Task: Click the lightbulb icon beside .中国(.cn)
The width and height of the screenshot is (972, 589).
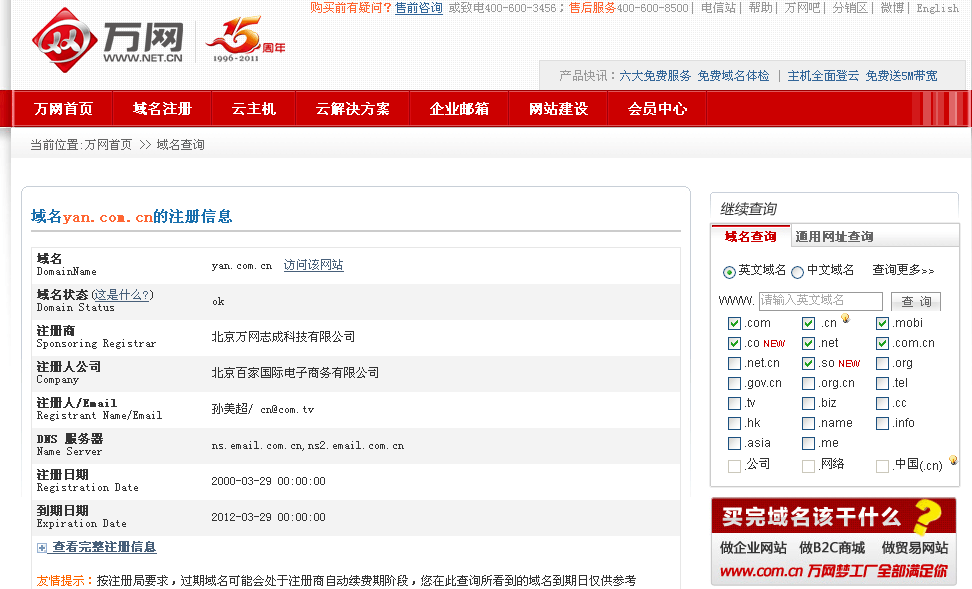Action: pyautogui.click(x=953, y=461)
